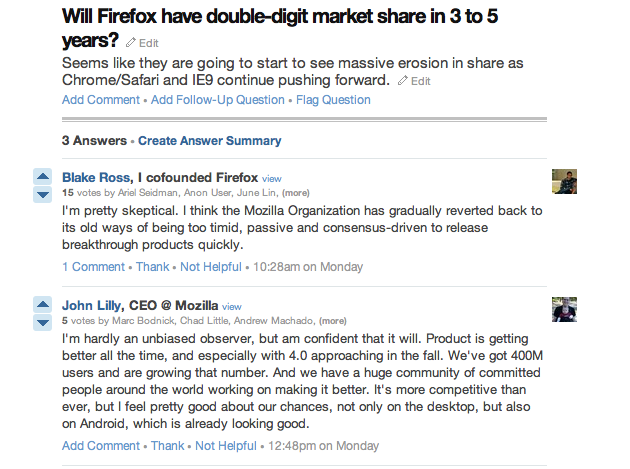Upvote Blake Ross's answer
The image size is (630, 469).
pos(43,177)
